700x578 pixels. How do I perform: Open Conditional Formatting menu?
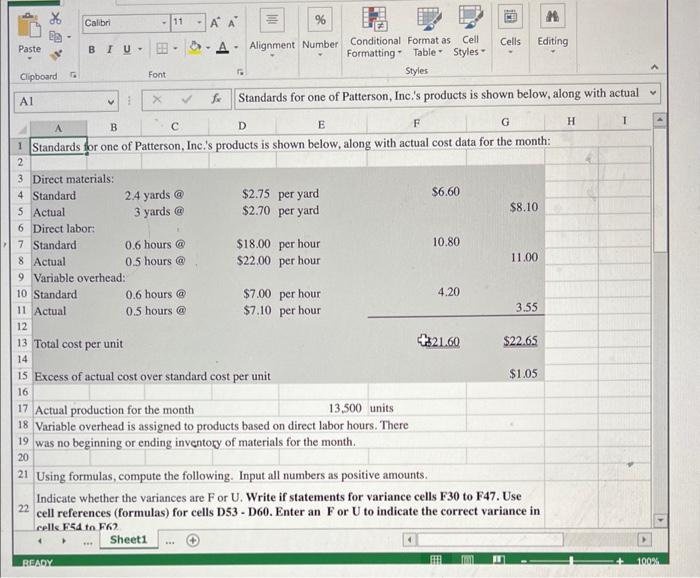pos(375,33)
